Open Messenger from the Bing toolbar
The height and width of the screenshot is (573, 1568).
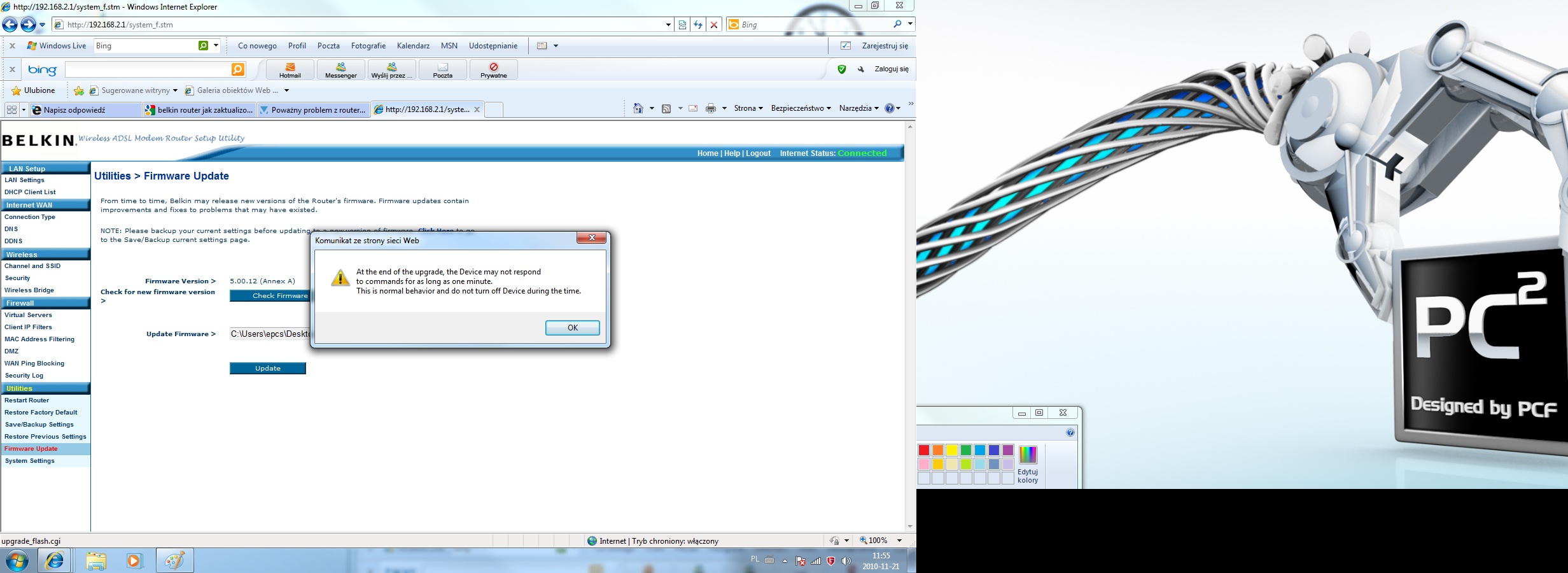tap(341, 69)
